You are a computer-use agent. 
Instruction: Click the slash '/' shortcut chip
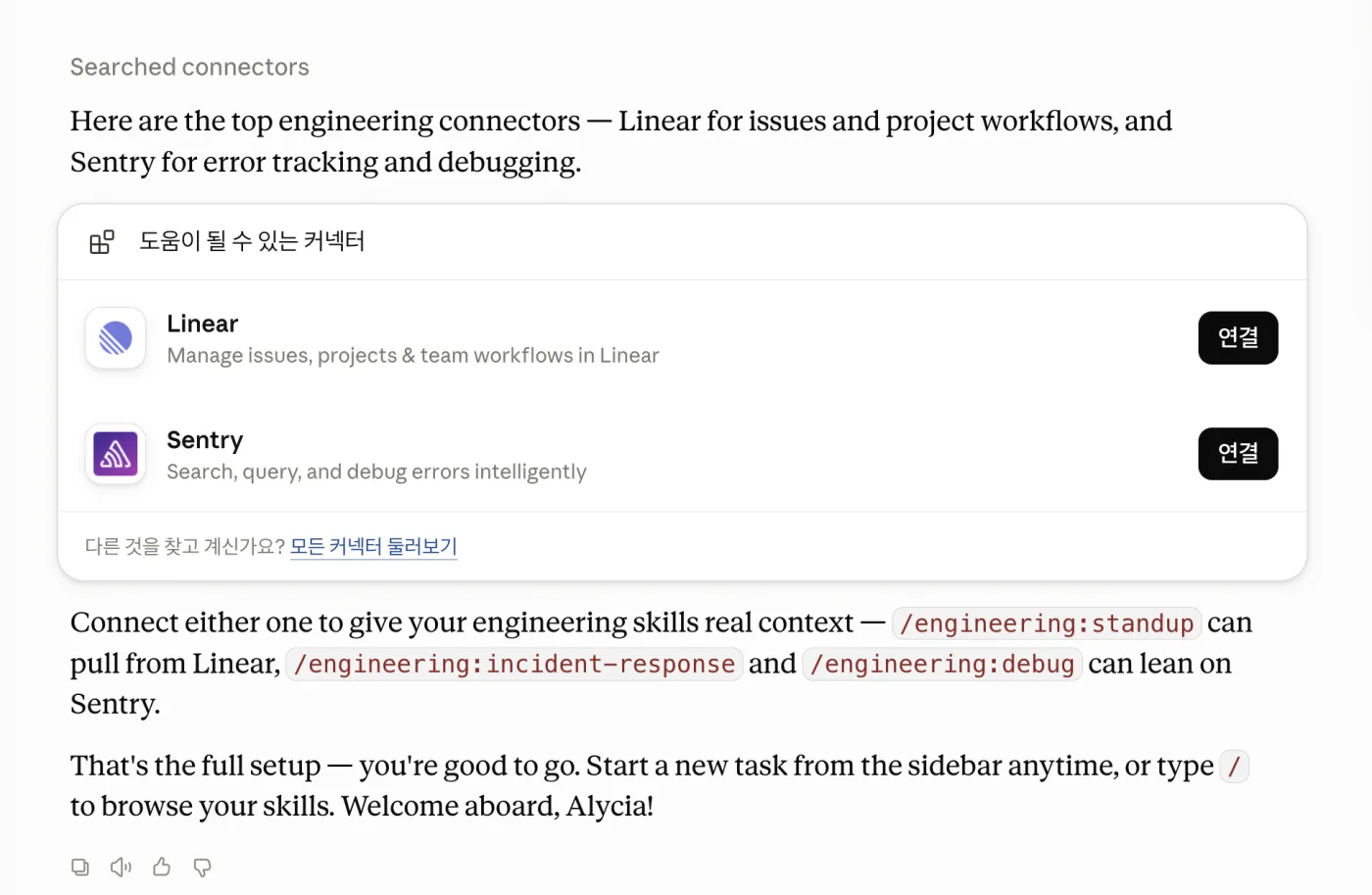1235,766
